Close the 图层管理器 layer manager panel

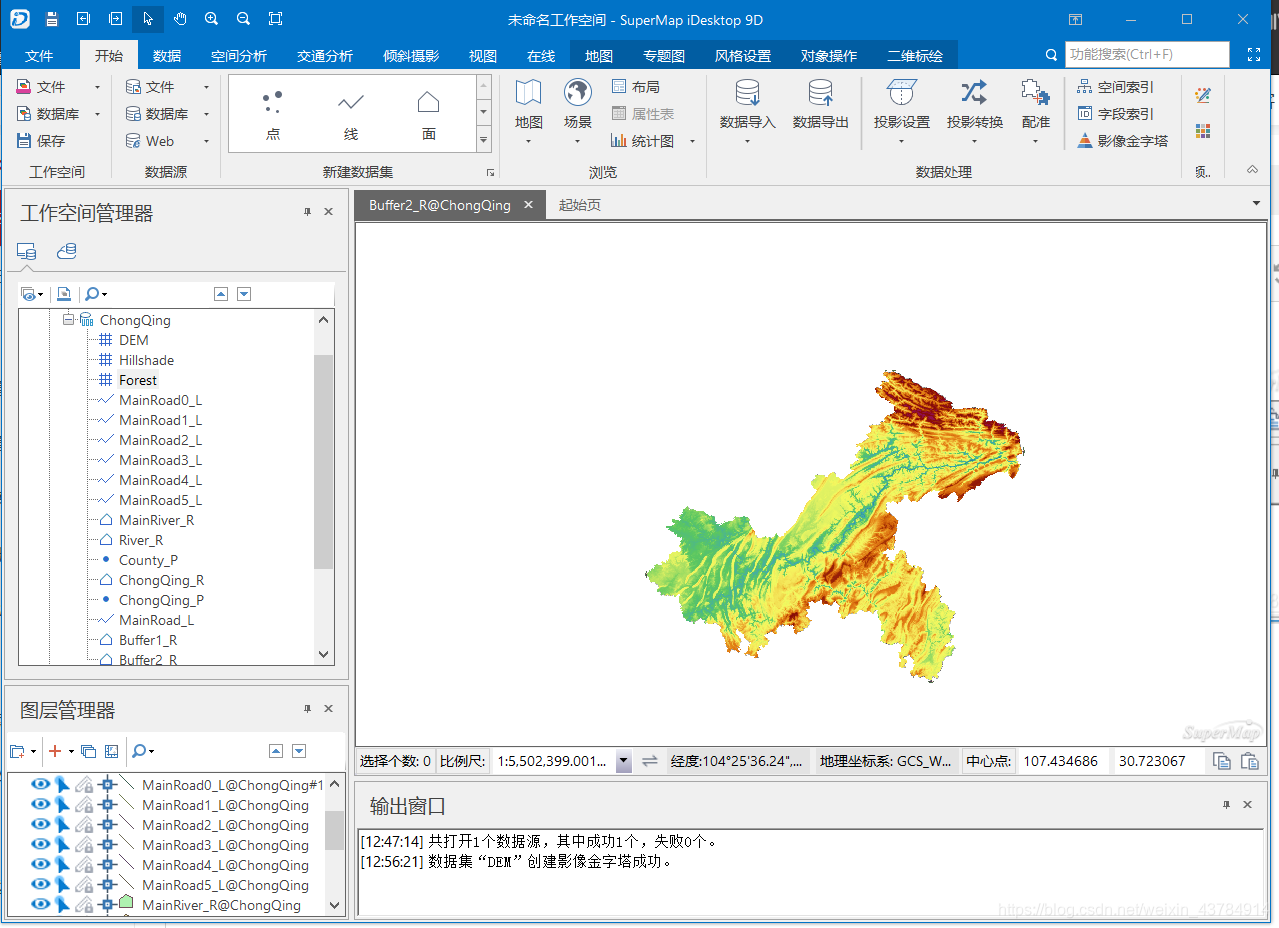pyautogui.click(x=328, y=709)
